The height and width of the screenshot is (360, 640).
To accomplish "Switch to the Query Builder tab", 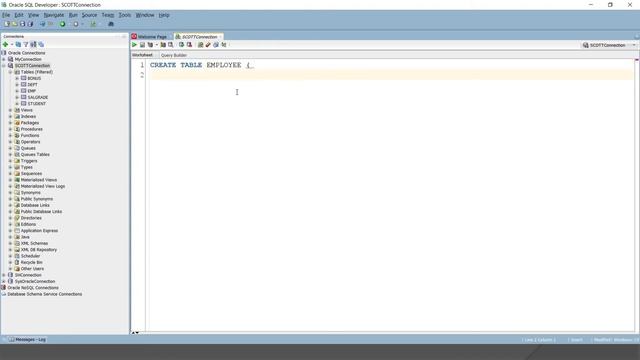I will click(174, 55).
